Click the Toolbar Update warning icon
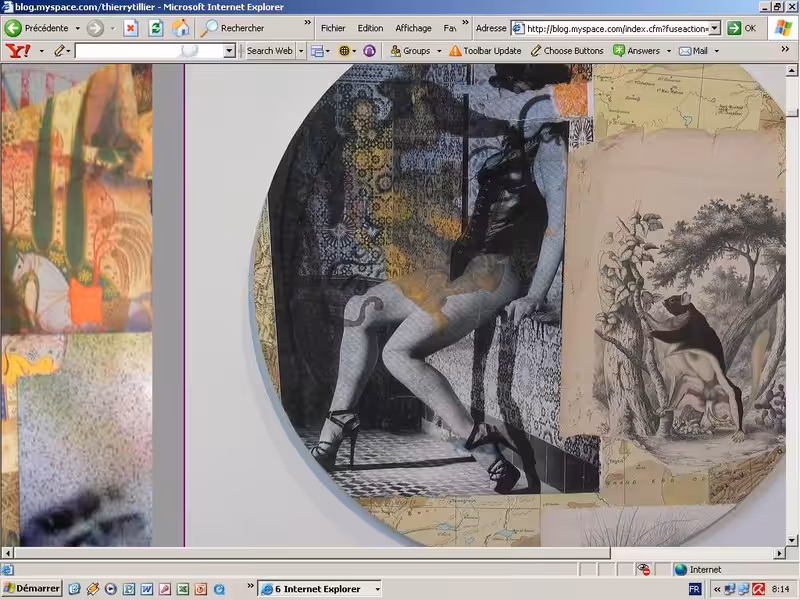 (x=455, y=51)
